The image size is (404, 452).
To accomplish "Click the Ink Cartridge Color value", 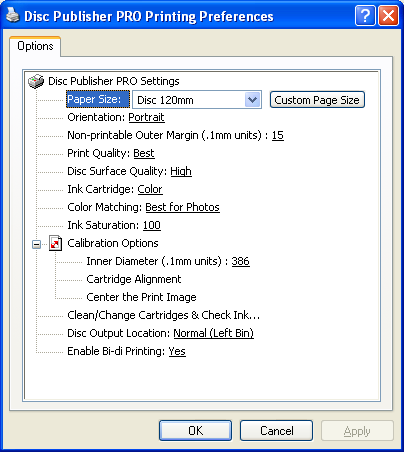I will [x=150, y=189].
